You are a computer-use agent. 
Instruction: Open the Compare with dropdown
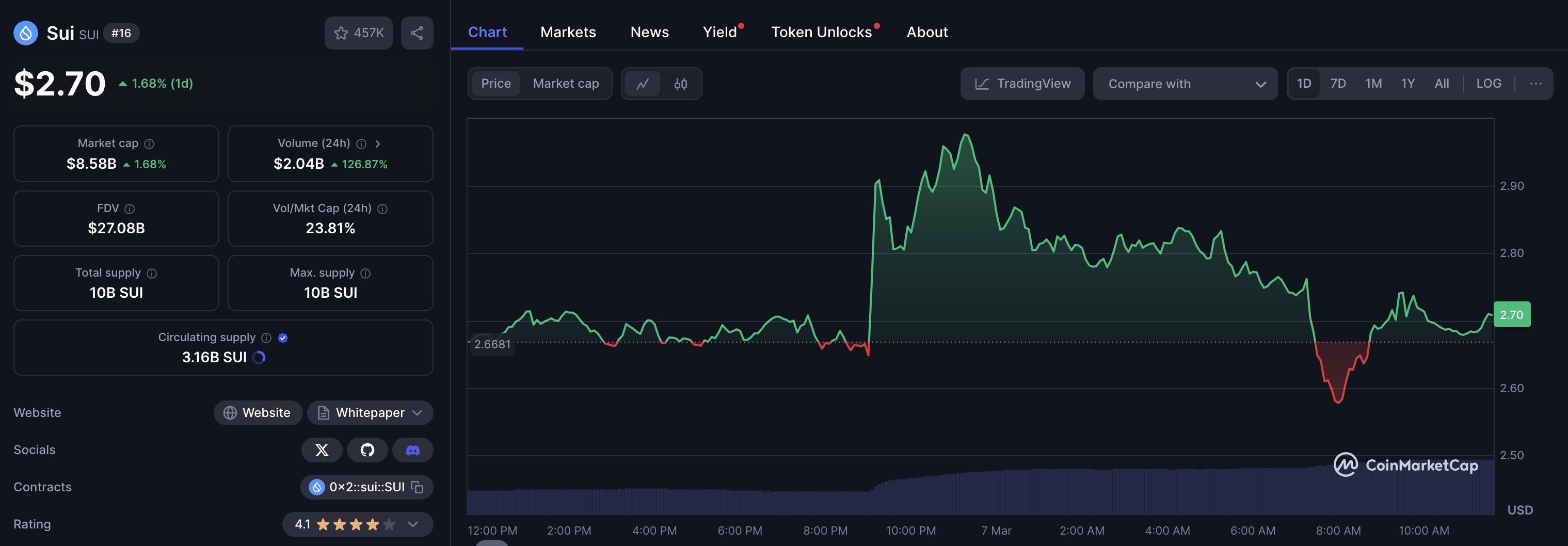click(x=1185, y=84)
